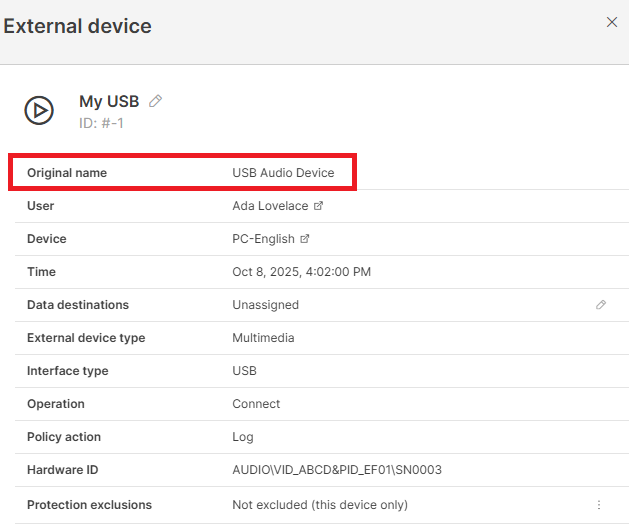
Task: Click the Connect operation value
Action: click(256, 404)
